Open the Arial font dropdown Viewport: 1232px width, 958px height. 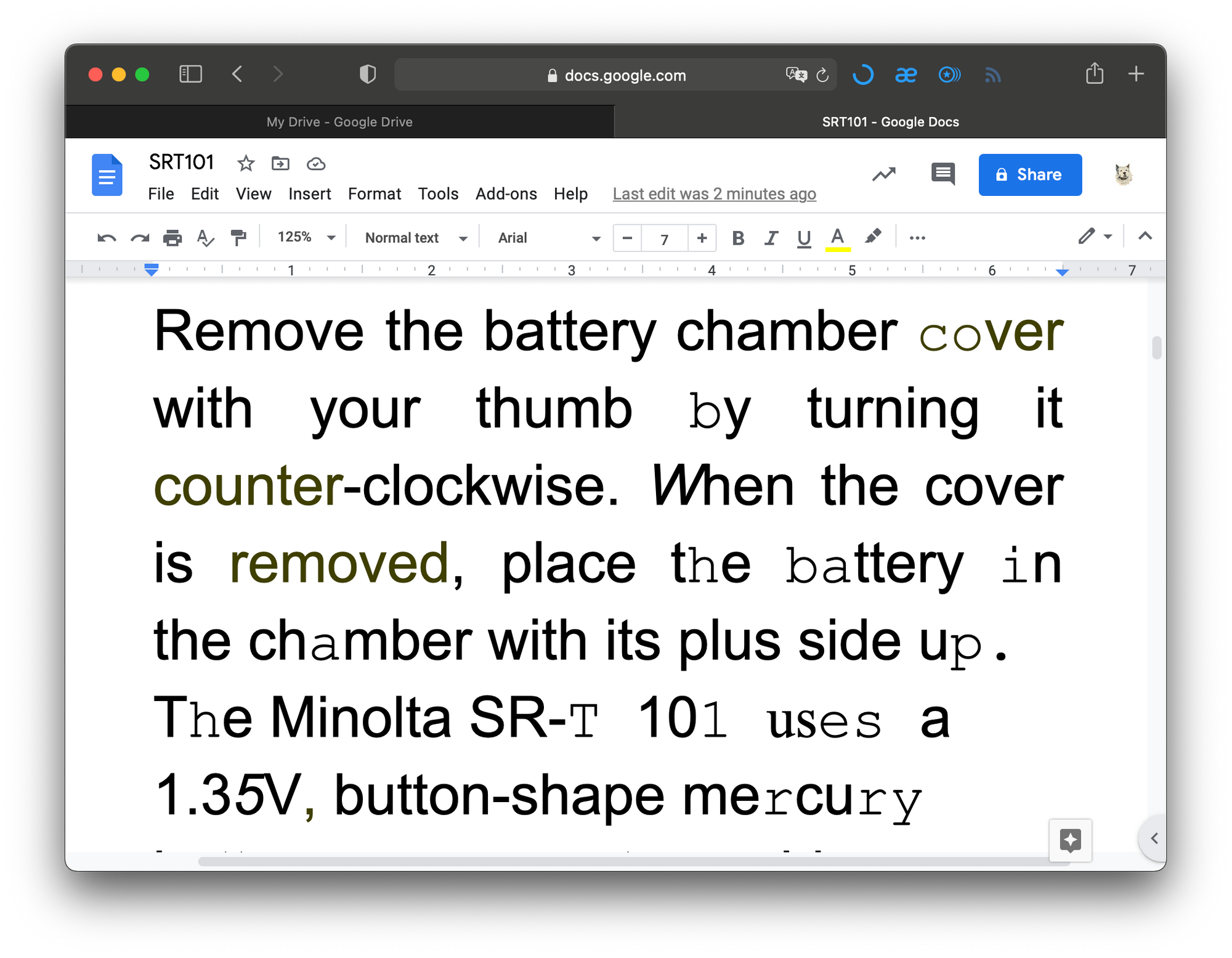click(545, 238)
